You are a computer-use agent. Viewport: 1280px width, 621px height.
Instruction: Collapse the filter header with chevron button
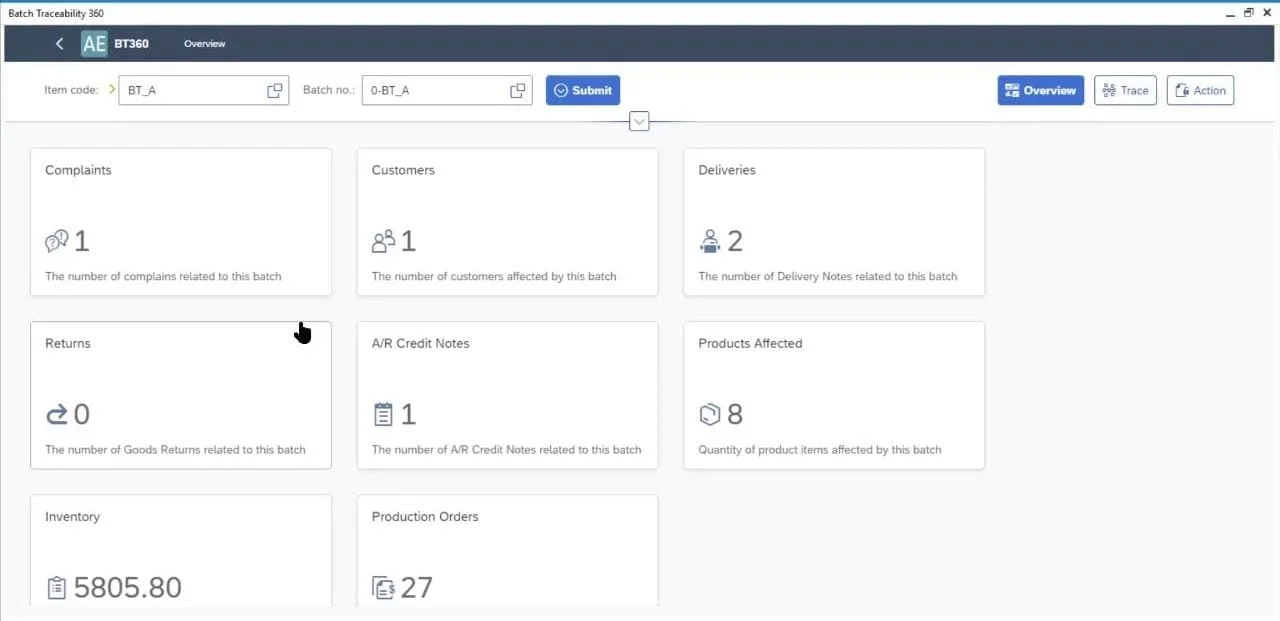coord(640,121)
